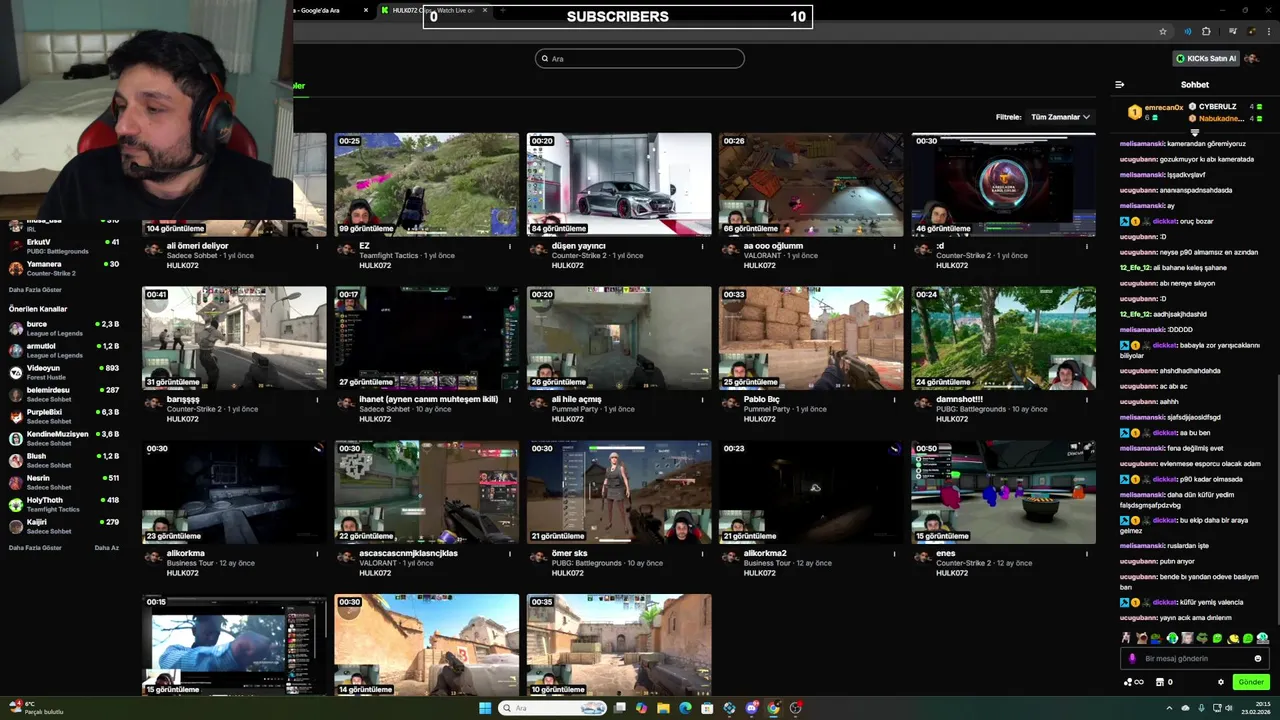Play the 'ömer sks' clip thumbnail
This screenshot has width=1280, height=720.
[x=619, y=492]
